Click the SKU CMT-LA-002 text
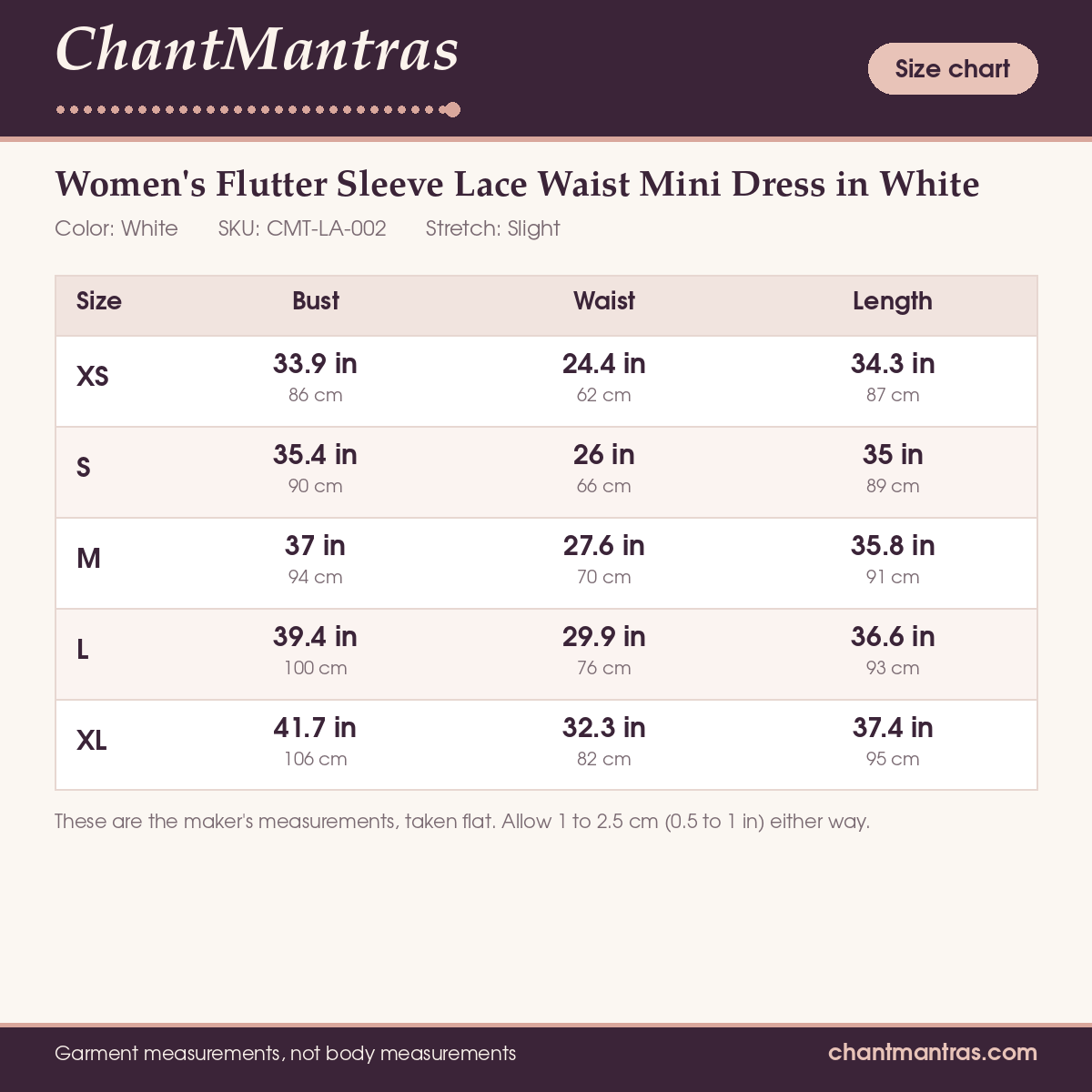Screen dimensions: 1092x1092 coord(302,228)
